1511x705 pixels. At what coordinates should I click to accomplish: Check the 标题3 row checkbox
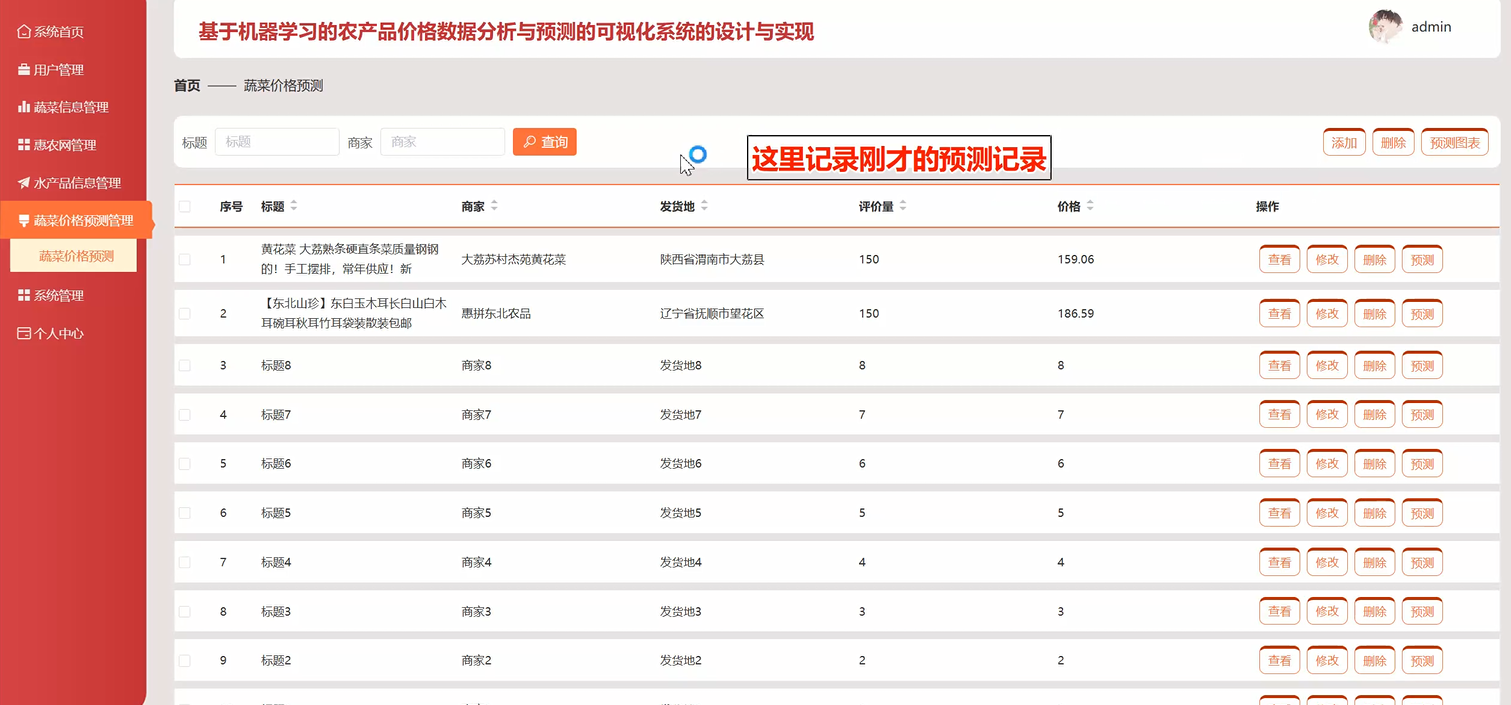[184, 611]
